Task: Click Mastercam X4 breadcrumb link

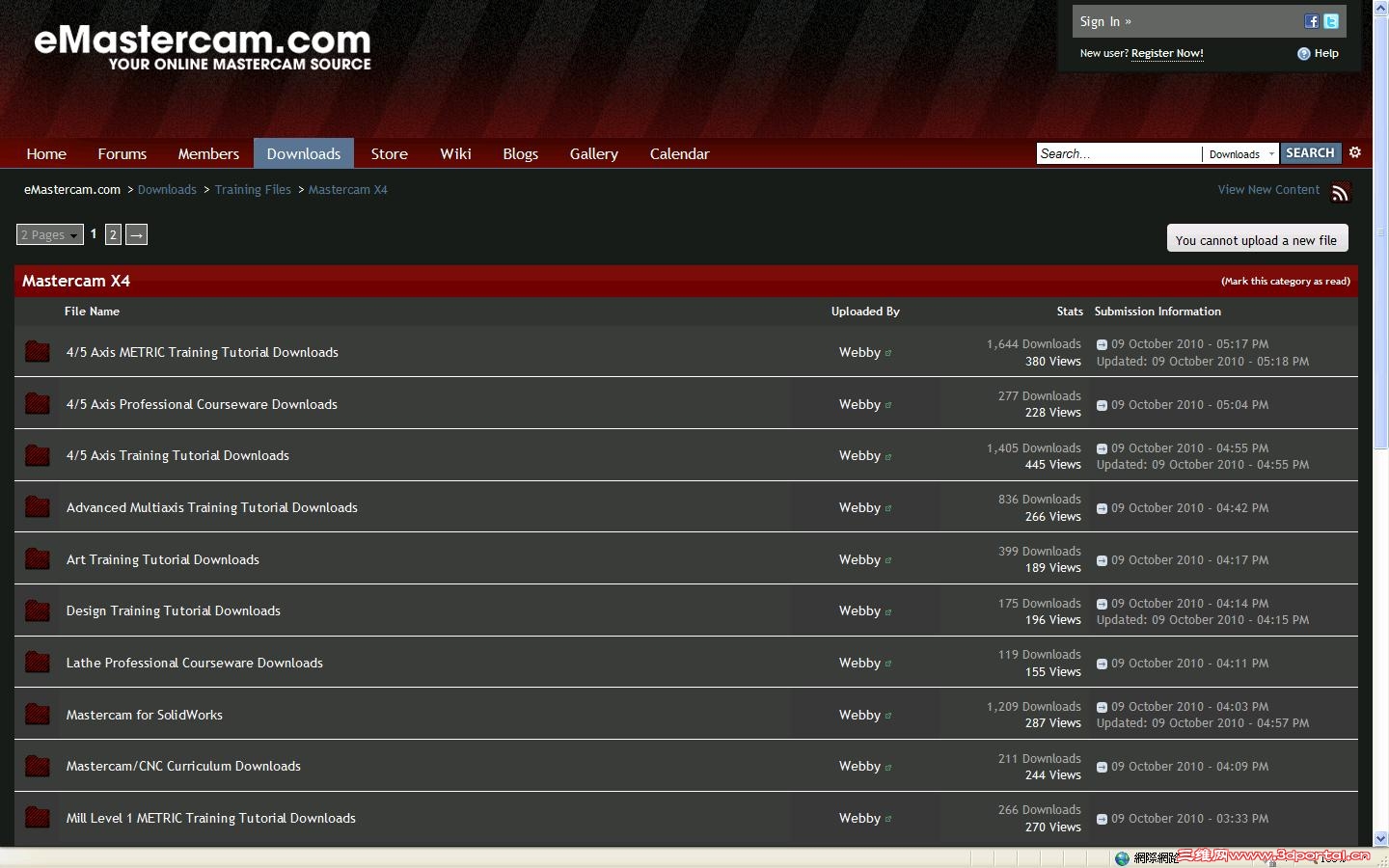Action: [x=348, y=190]
